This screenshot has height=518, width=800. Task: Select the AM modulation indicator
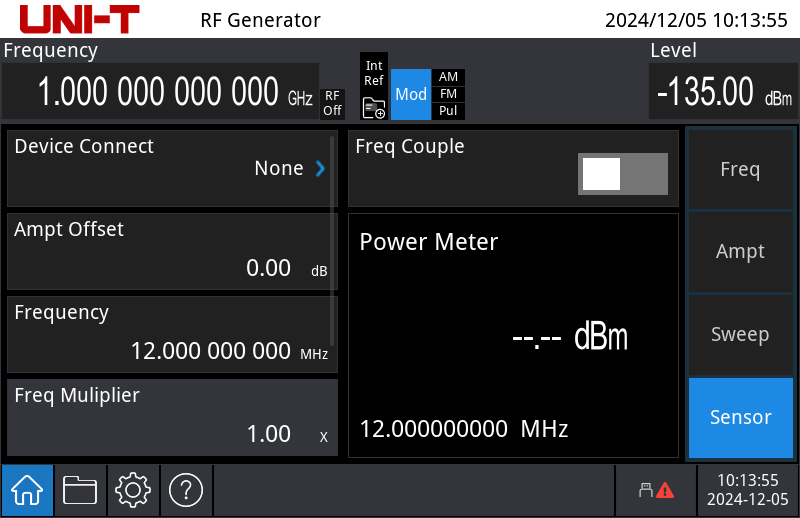[x=449, y=77]
